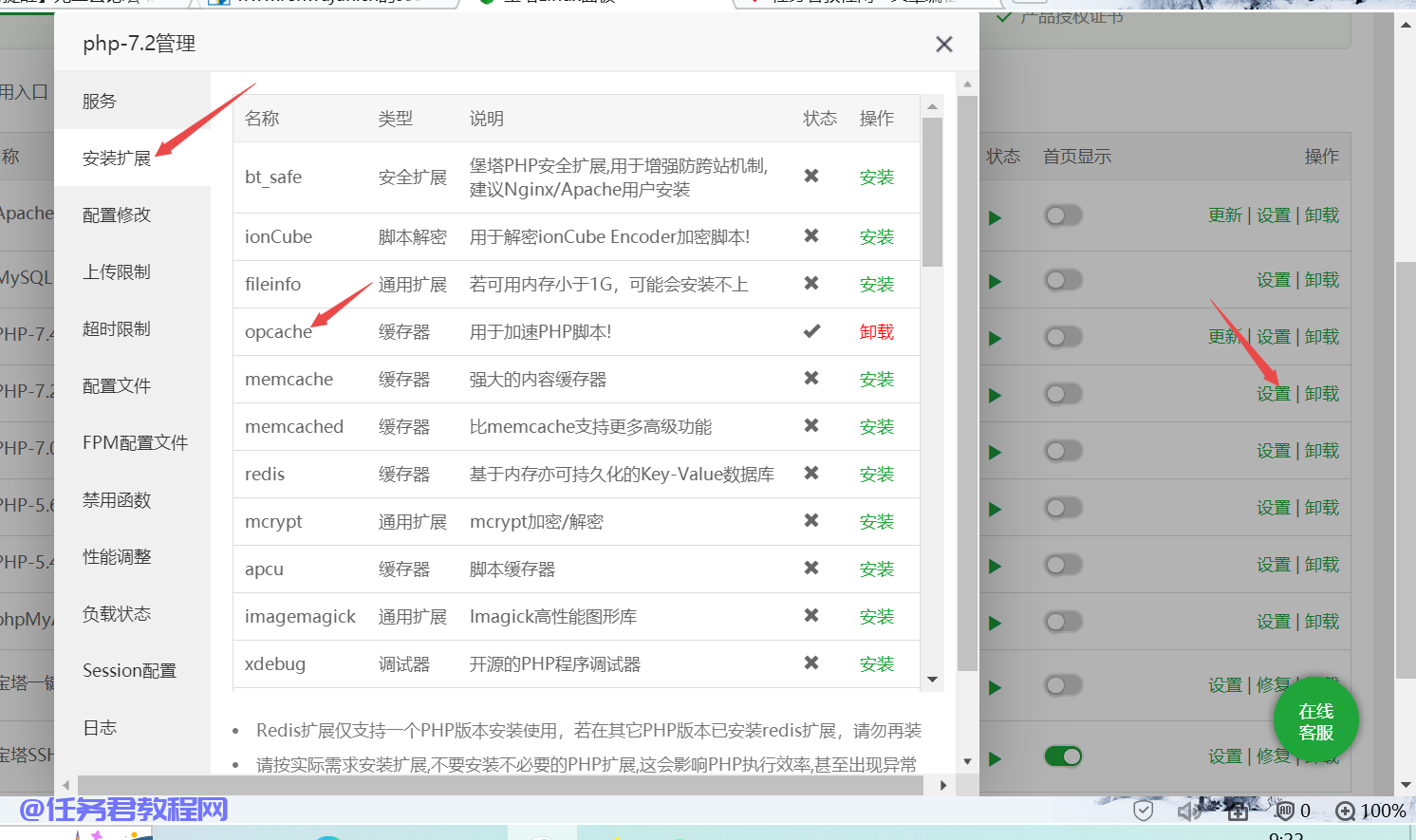Open the 在线客服 online support bubble
Viewport: 1416px width, 840px height.
(x=1315, y=721)
